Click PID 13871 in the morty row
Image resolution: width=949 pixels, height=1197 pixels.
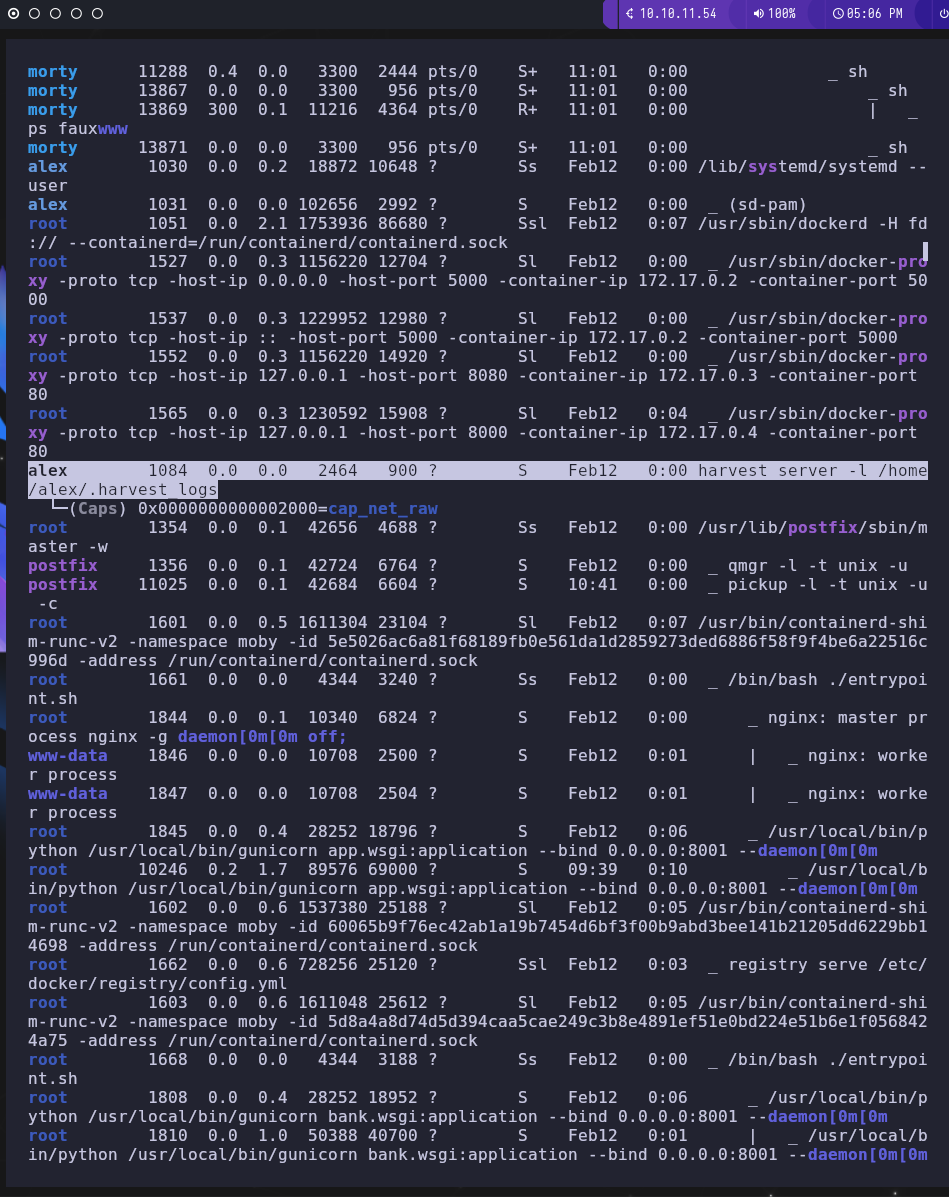(163, 147)
